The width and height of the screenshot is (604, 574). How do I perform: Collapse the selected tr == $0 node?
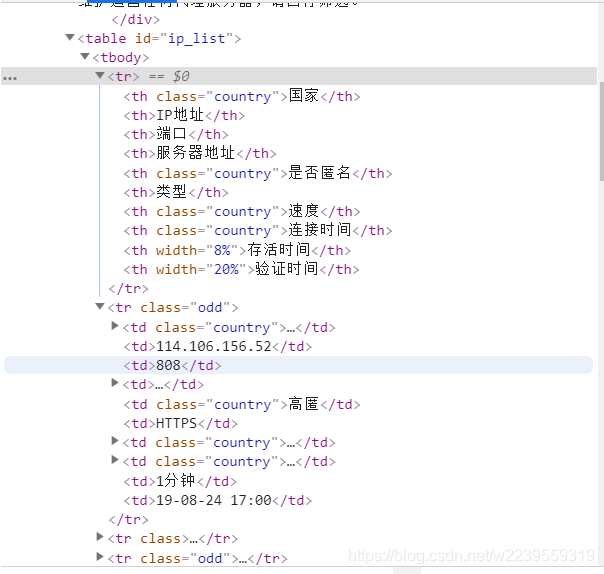(100, 75)
